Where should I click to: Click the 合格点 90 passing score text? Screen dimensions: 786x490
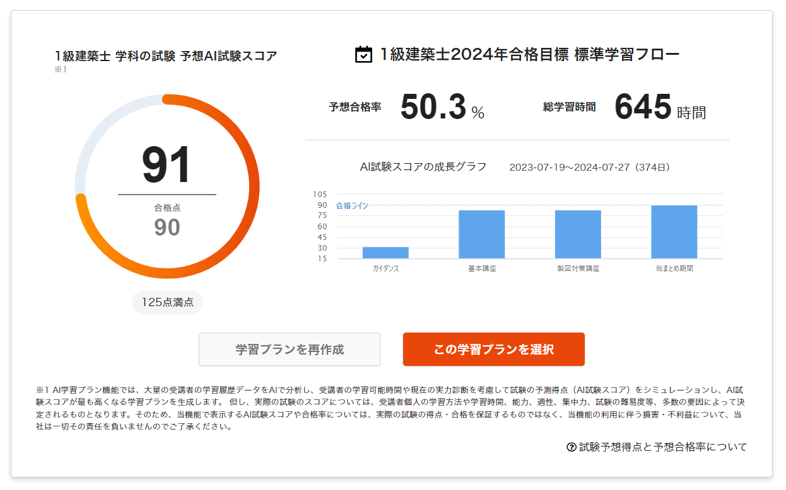tap(167, 221)
